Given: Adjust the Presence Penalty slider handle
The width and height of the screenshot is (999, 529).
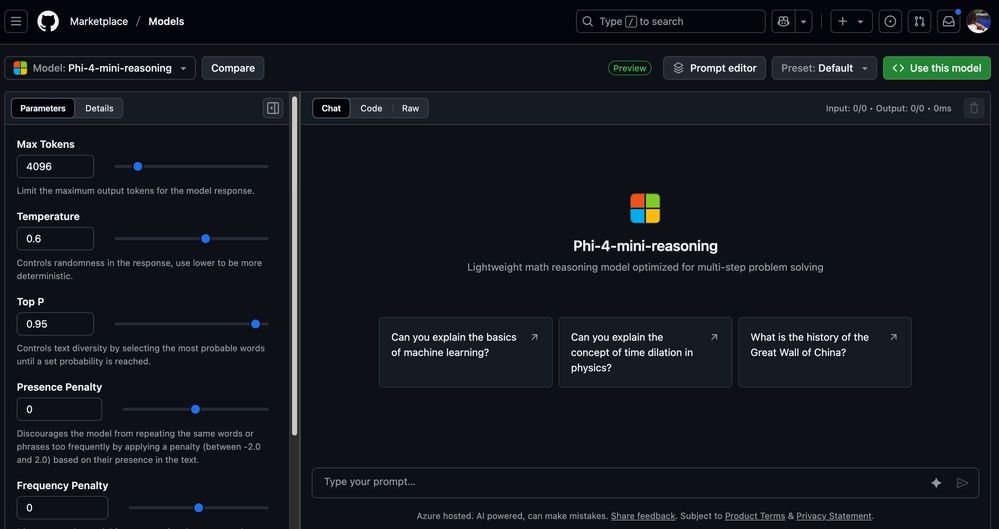Looking at the screenshot, I should (x=196, y=409).
